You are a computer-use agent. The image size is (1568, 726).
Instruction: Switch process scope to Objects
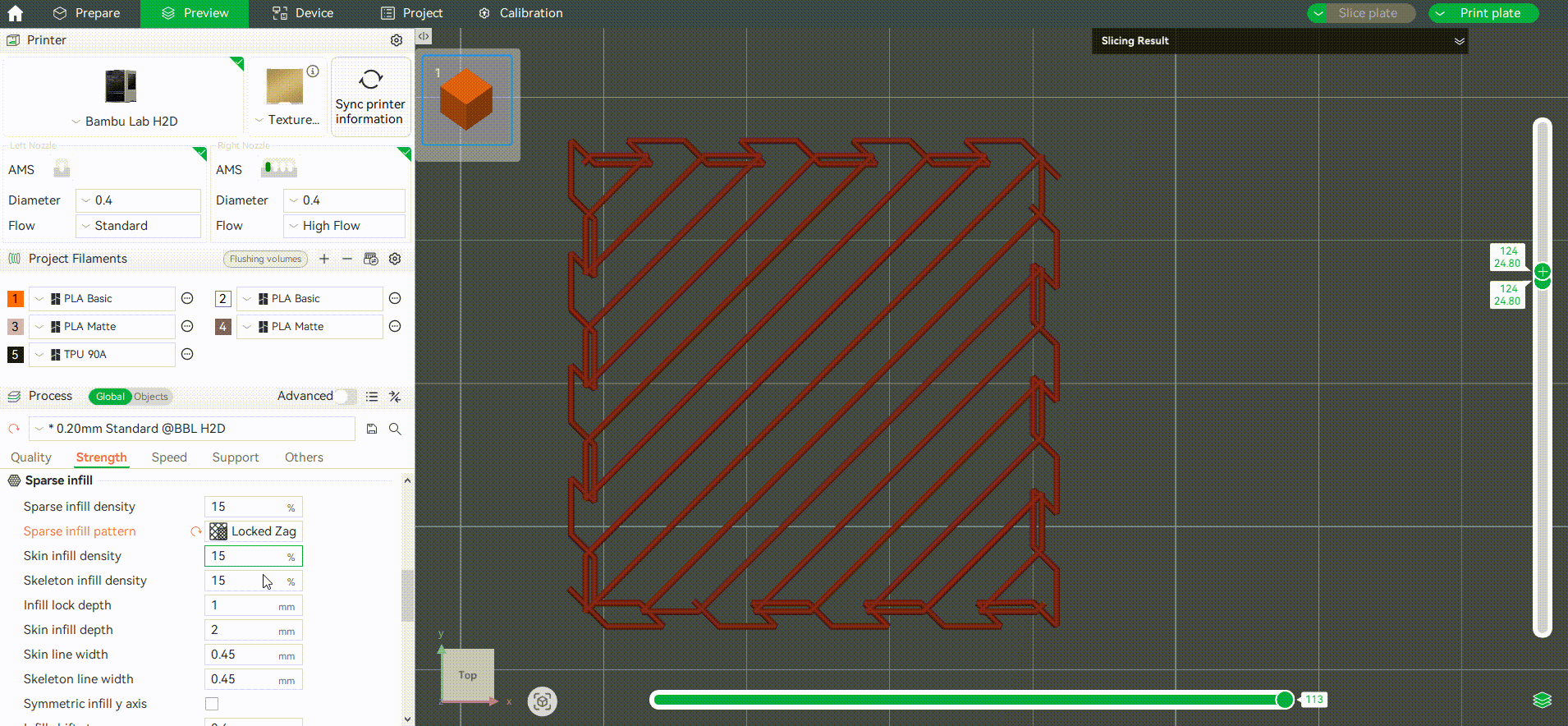pos(151,397)
